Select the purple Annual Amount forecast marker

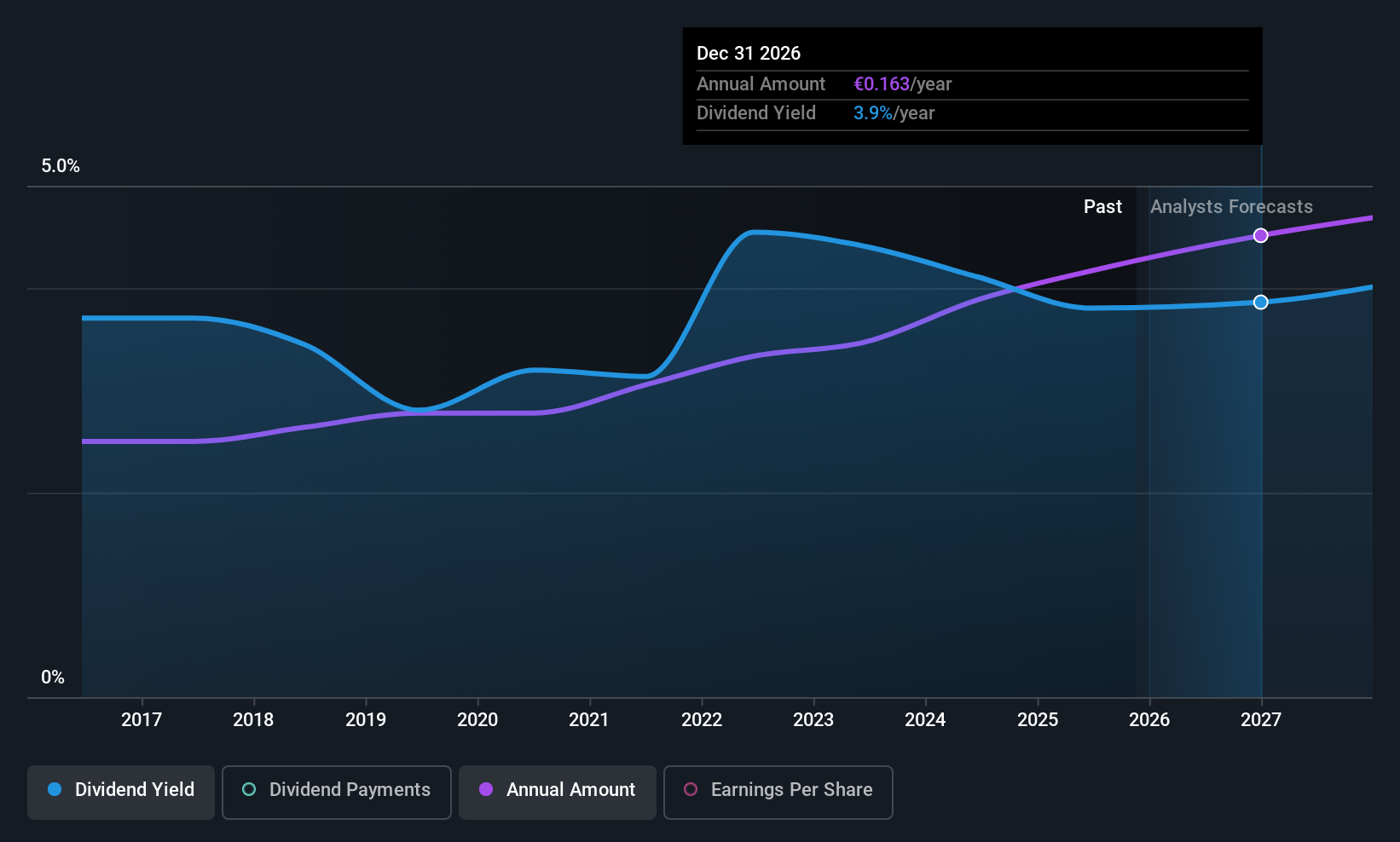[1261, 235]
